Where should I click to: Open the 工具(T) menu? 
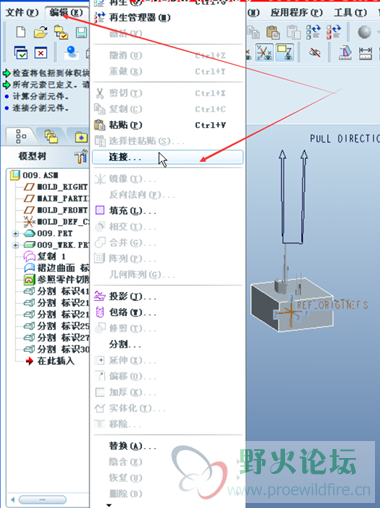tap(350, 13)
